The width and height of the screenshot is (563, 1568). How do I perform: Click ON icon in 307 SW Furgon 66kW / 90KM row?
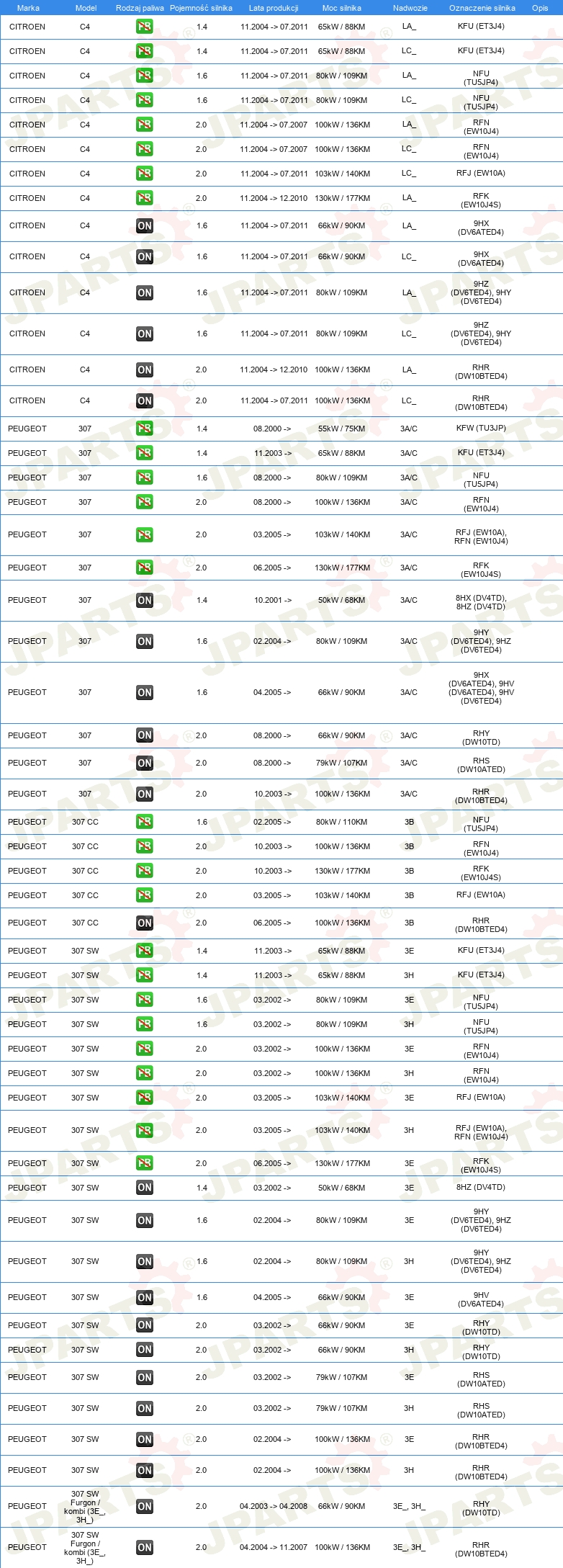click(144, 1506)
